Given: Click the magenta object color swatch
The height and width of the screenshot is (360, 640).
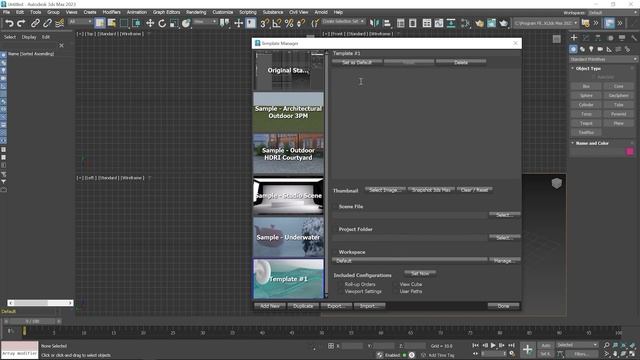Looking at the screenshot, I should coord(630,152).
